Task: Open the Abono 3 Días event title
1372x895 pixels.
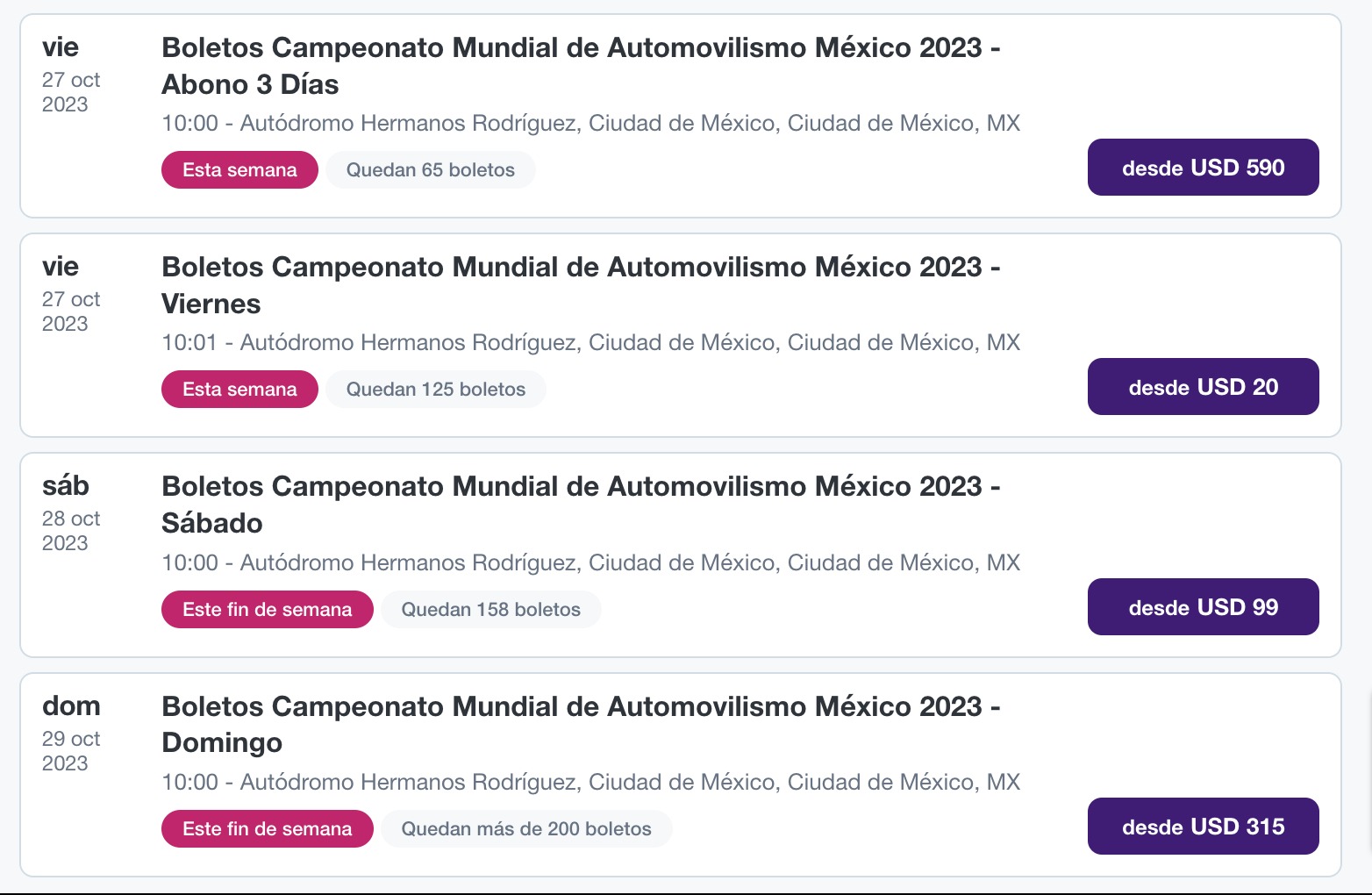Action: coord(580,66)
